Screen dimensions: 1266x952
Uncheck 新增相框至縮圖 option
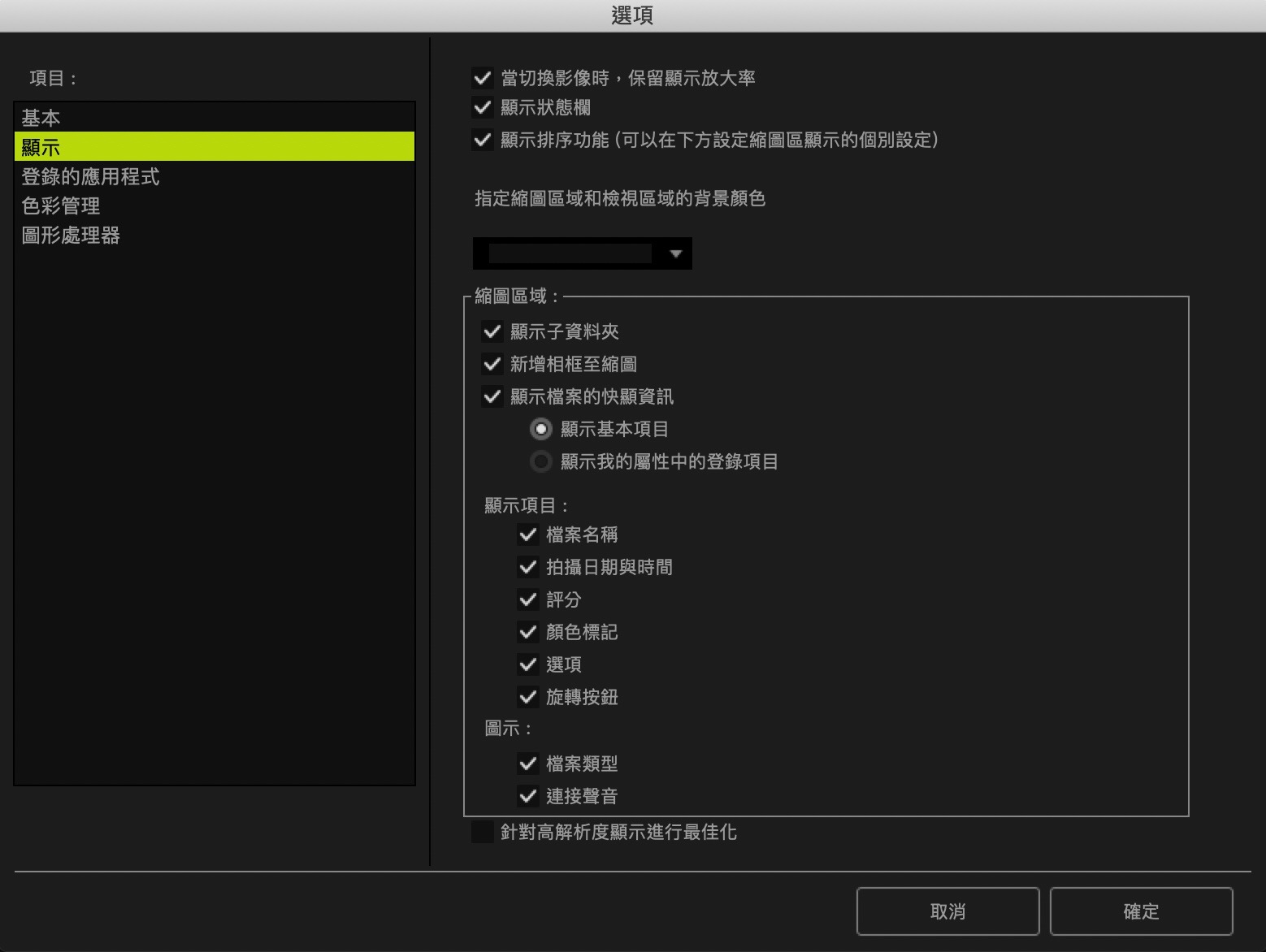click(x=492, y=364)
